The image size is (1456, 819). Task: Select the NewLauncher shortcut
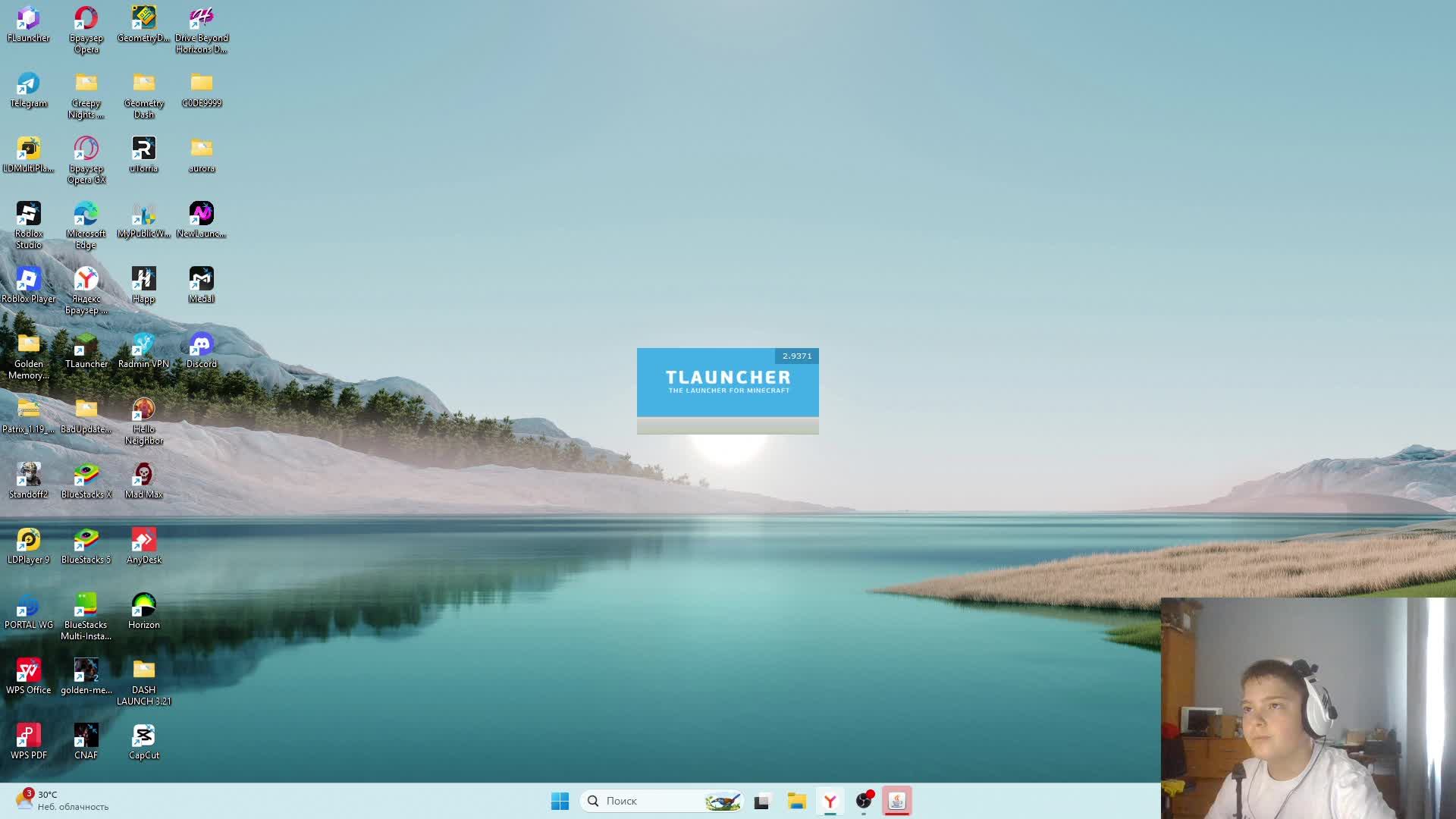click(x=201, y=221)
